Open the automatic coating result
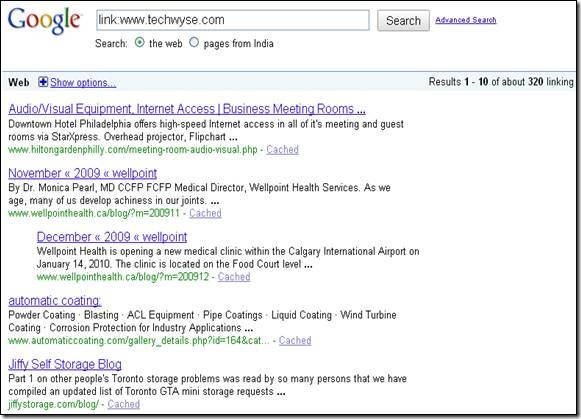Viewport: 581px width, 419px height. coord(55,300)
